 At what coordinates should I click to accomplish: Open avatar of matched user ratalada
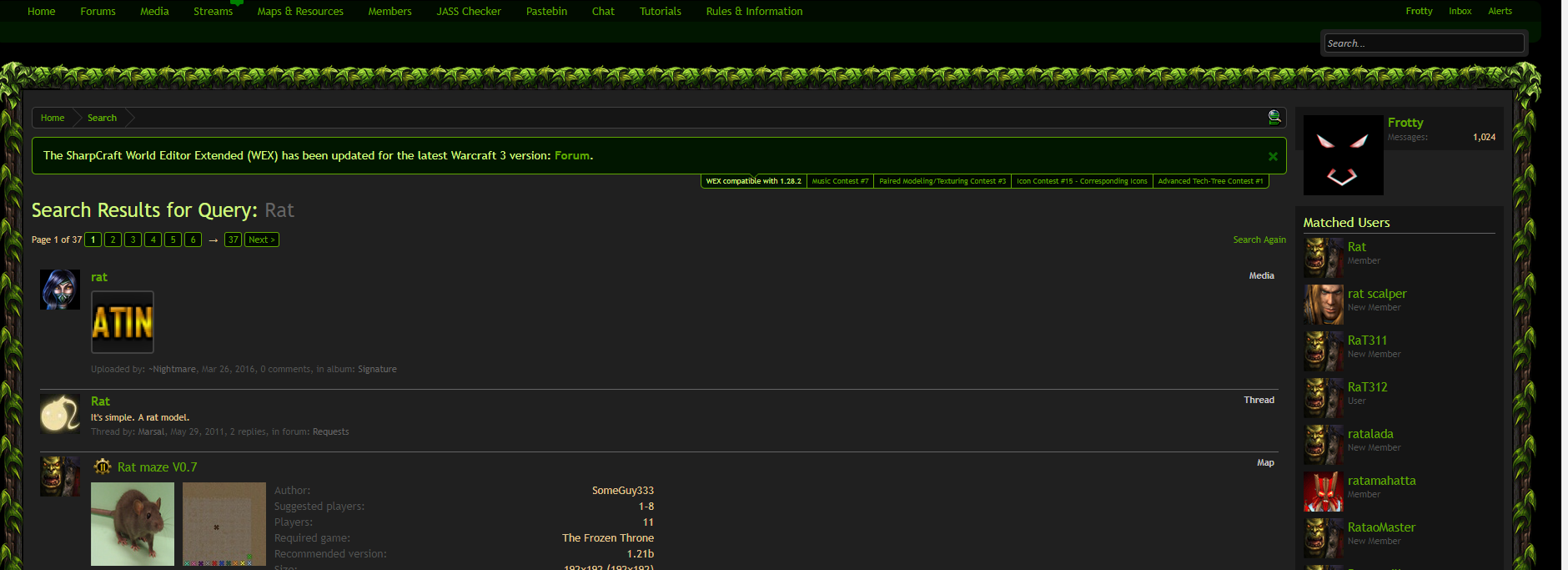click(1324, 445)
